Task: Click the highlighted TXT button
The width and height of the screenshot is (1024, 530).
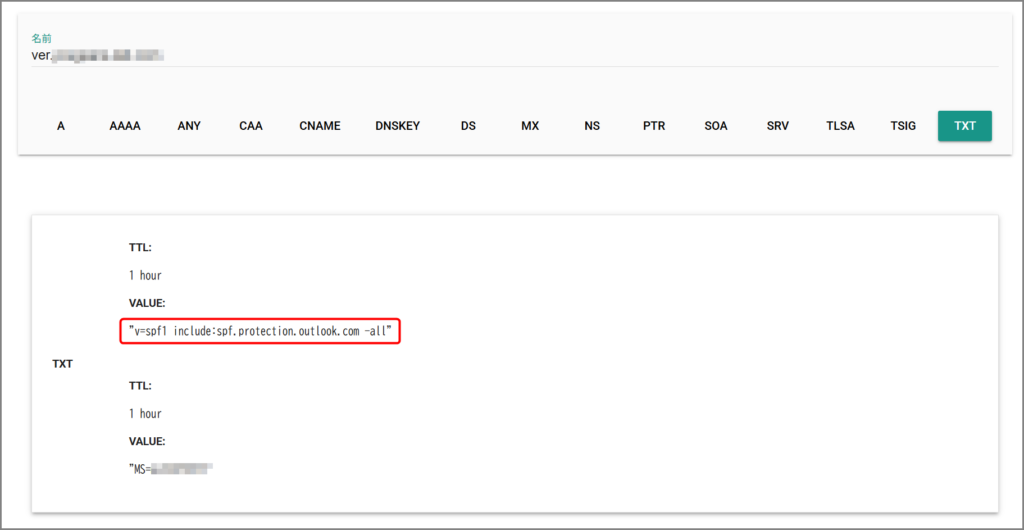Action: point(965,126)
